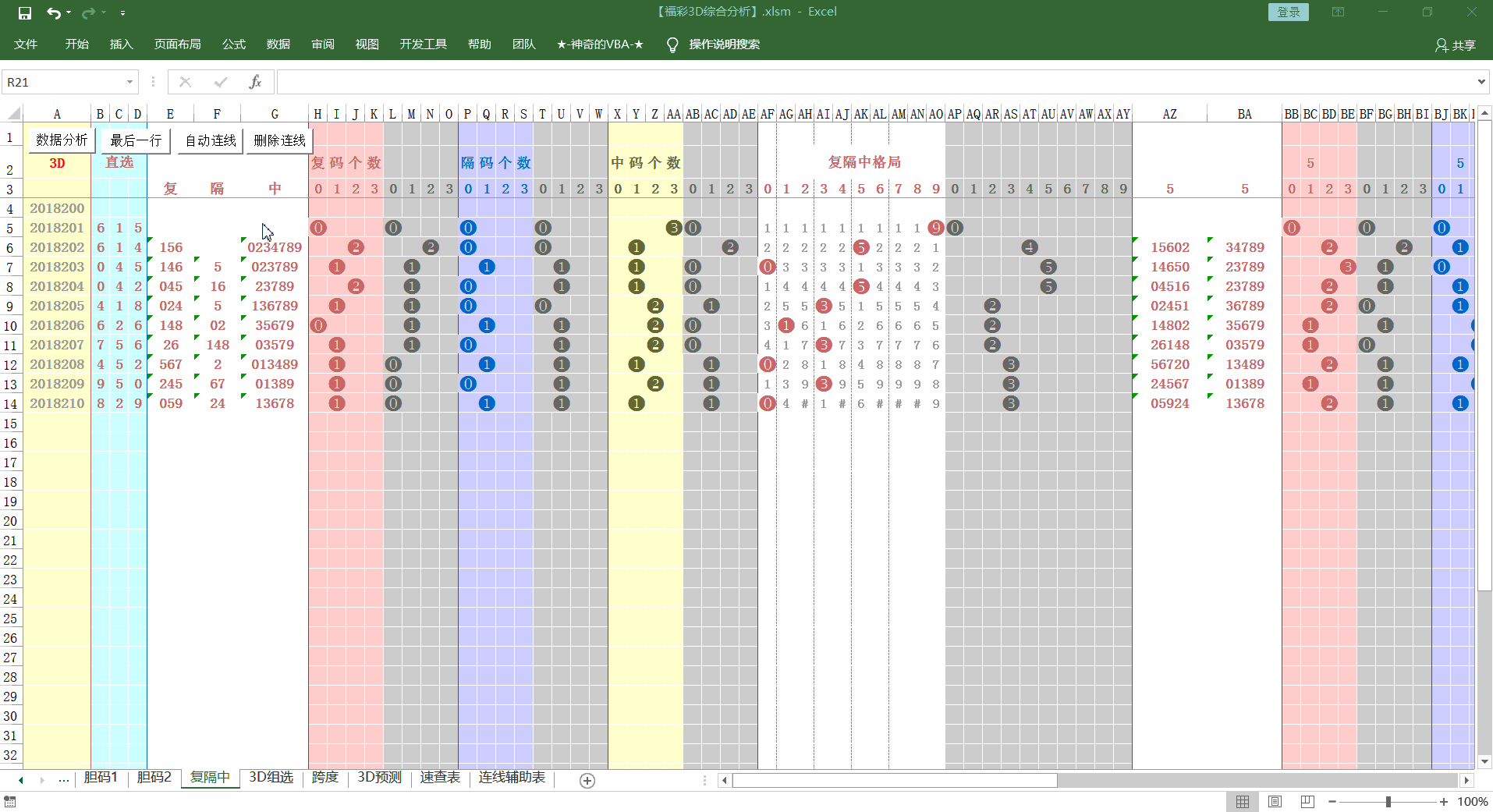
Task: Click the 登录 sign-in button
Action: (1289, 12)
